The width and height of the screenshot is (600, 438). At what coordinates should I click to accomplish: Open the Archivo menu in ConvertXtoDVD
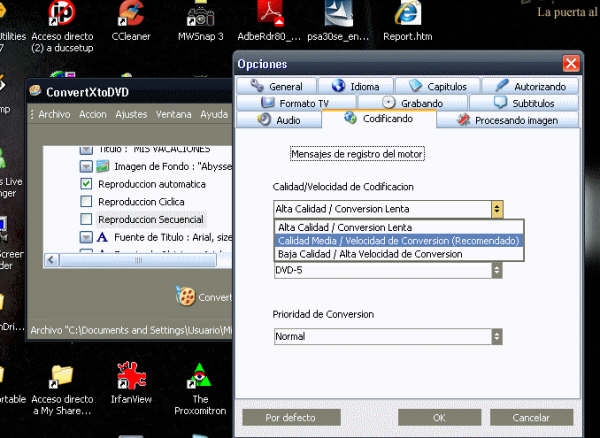click(54, 114)
